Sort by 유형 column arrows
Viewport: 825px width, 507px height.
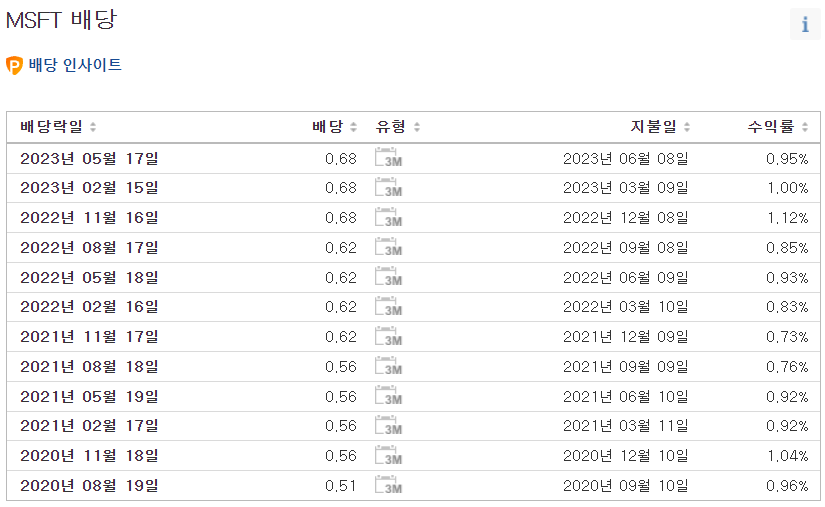click(x=417, y=127)
